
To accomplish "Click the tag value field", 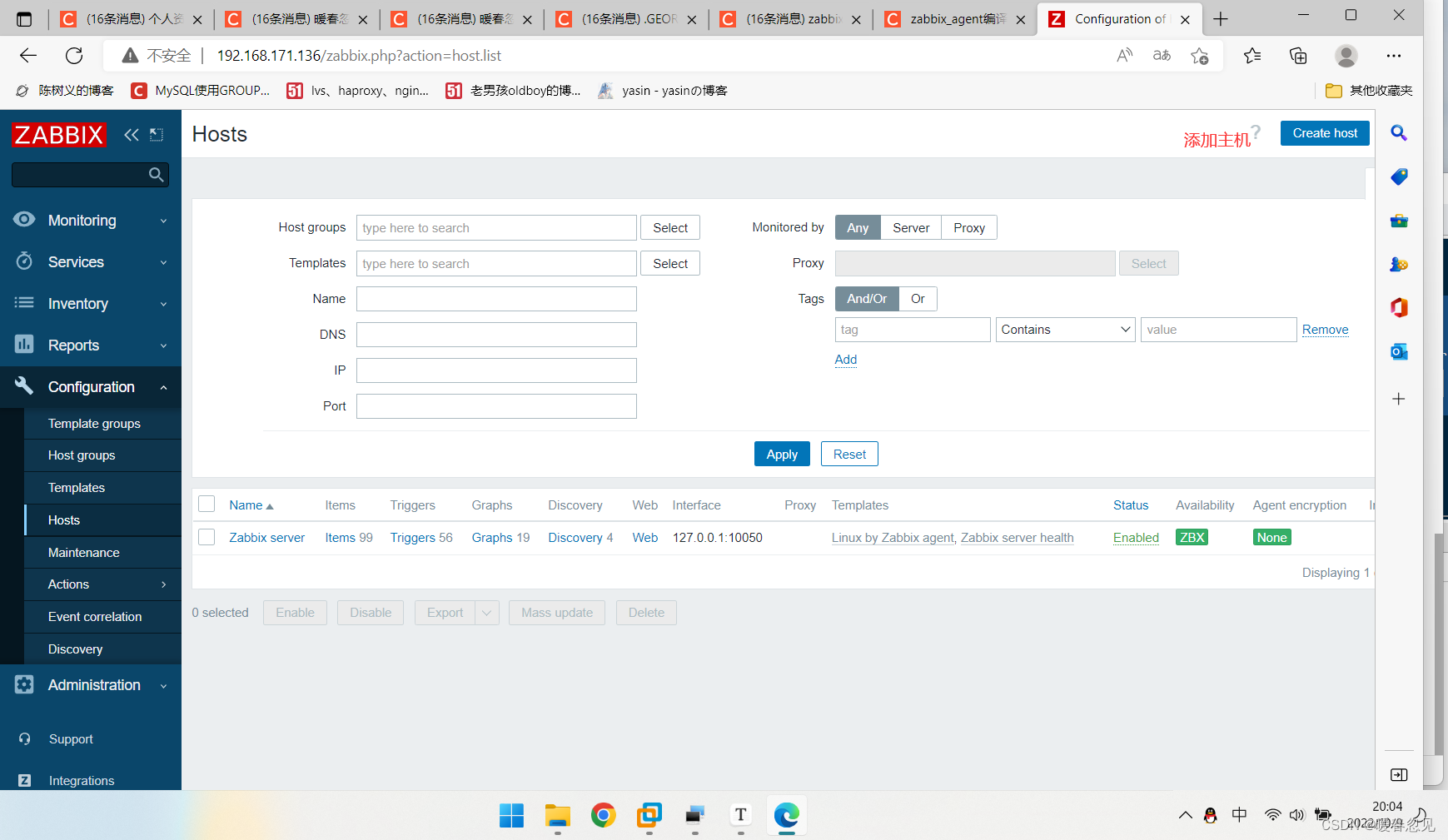I will [x=1218, y=330].
